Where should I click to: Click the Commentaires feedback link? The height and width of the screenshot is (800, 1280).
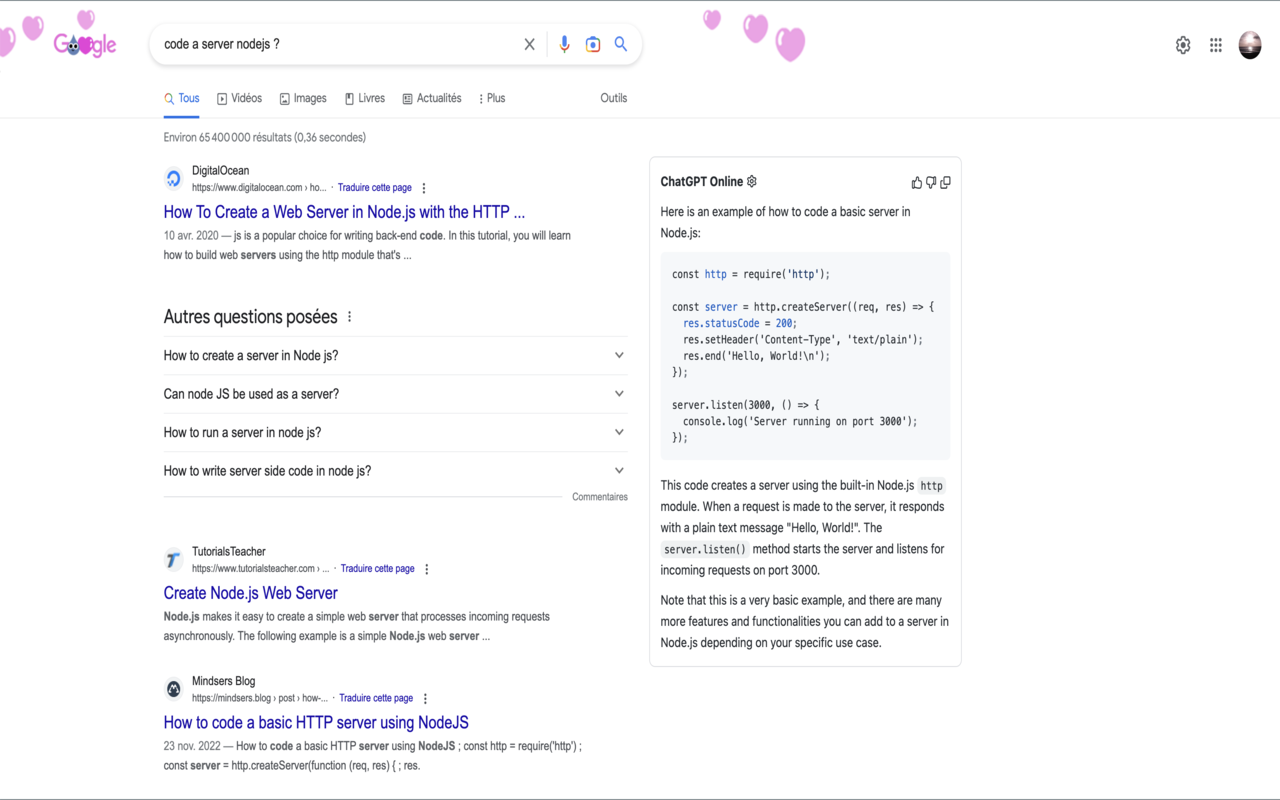click(x=600, y=497)
